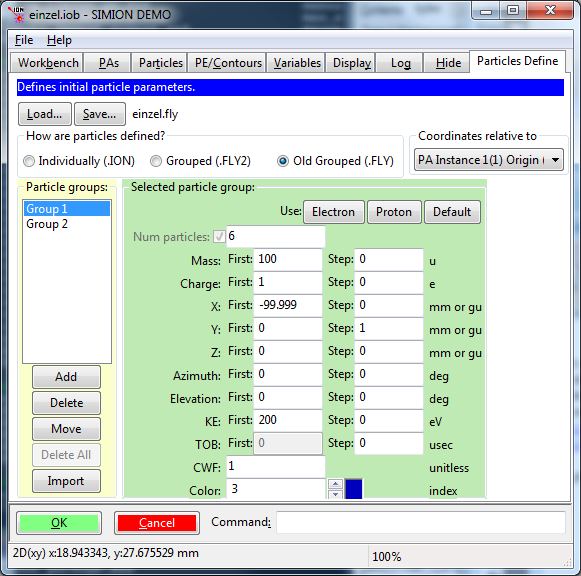This screenshot has width=581, height=576.
Task: Click the einzel.fly filename label
Action: [x=155, y=114]
